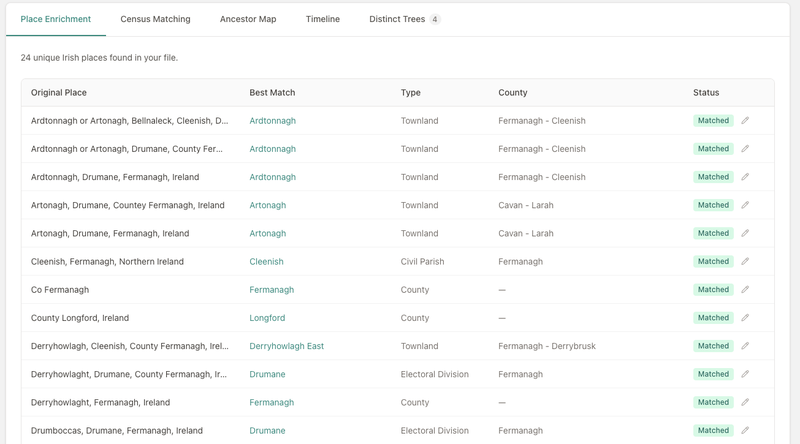Open Ardtonnagh link for Ardtonnagh or Artonagh, Drumane row
Image resolution: width=800 pixels, height=444 pixels.
point(272,149)
